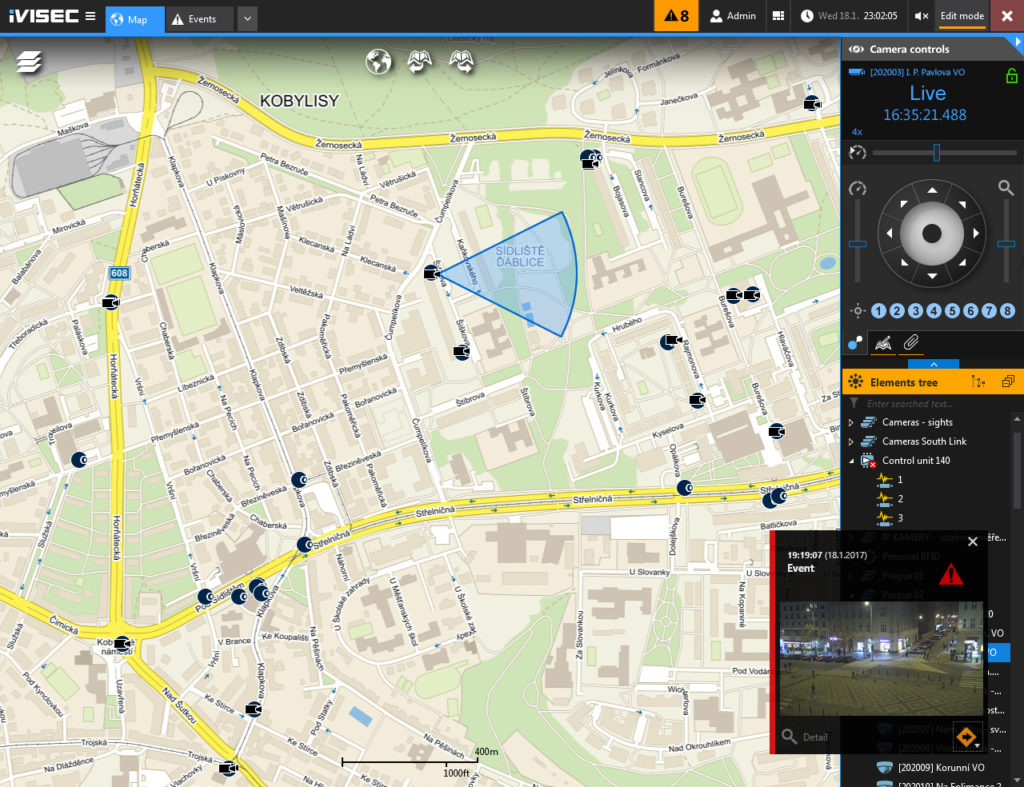
Task: Select sensor item 3 under Control unit 140
Action: (890, 517)
